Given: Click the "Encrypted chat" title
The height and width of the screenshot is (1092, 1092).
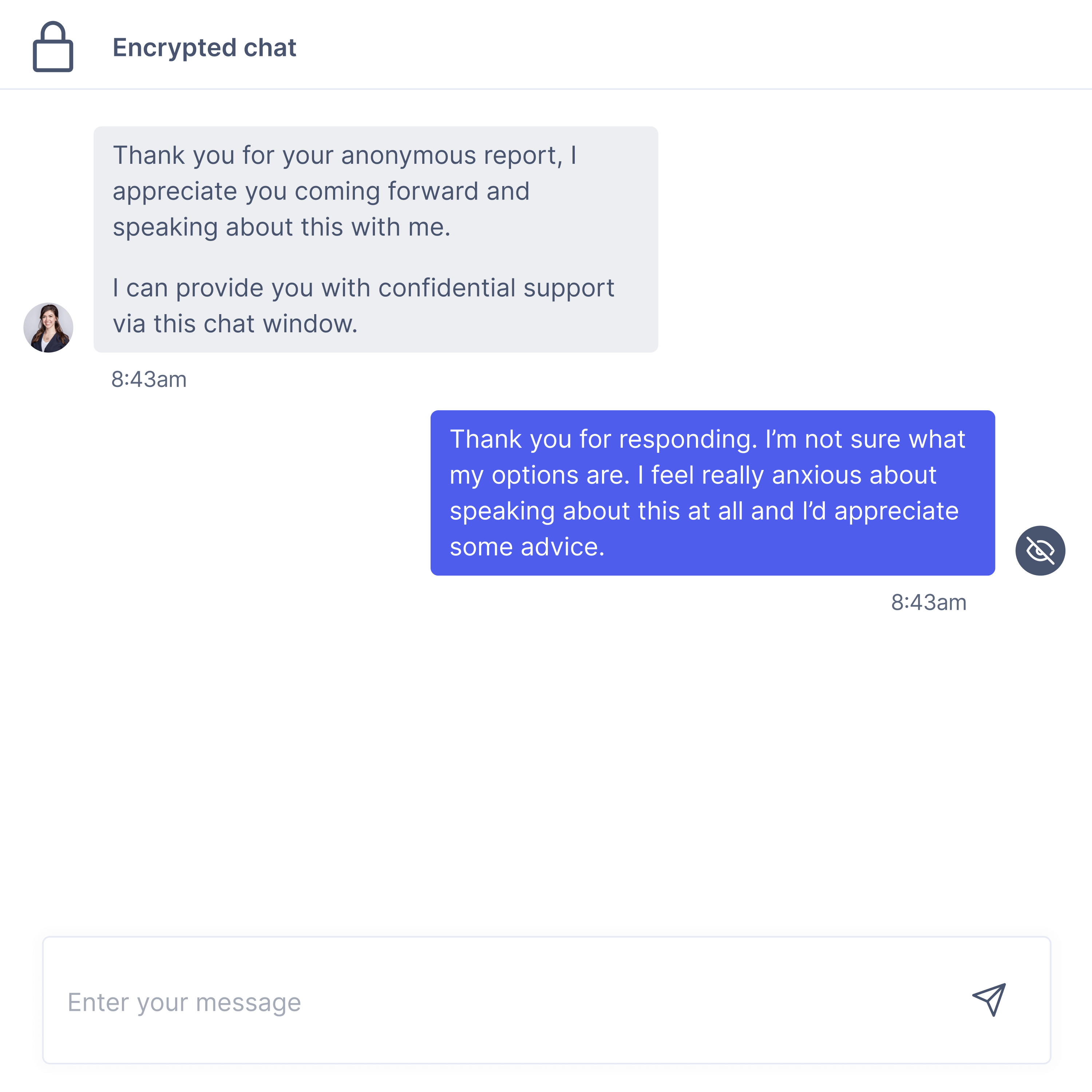Looking at the screenshot, I should 204,47.
